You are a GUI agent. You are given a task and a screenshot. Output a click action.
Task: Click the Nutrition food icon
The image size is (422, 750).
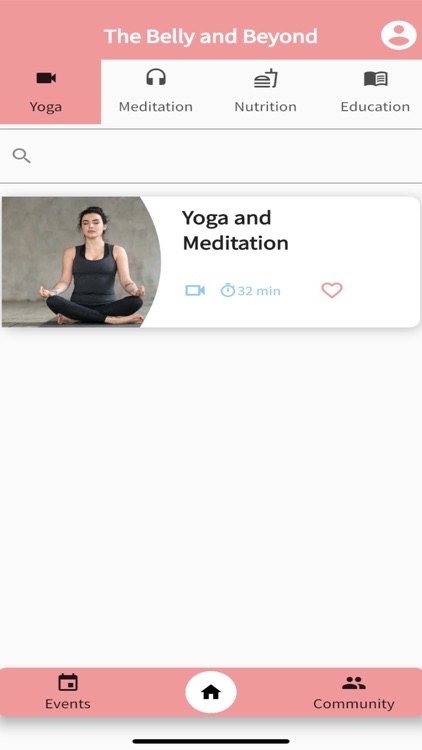pyautogui.click(x=266, y=78)
